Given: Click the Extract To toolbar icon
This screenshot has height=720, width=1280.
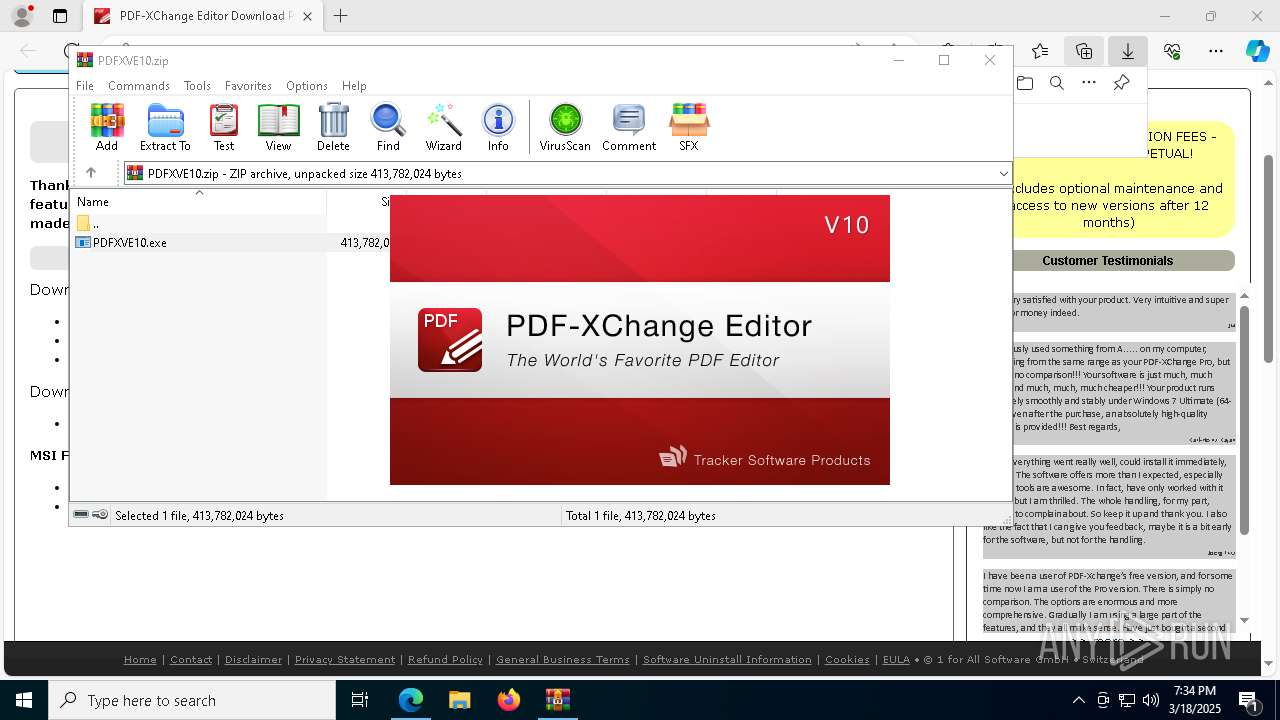Looking at the screenshot, I should (165, 127).
